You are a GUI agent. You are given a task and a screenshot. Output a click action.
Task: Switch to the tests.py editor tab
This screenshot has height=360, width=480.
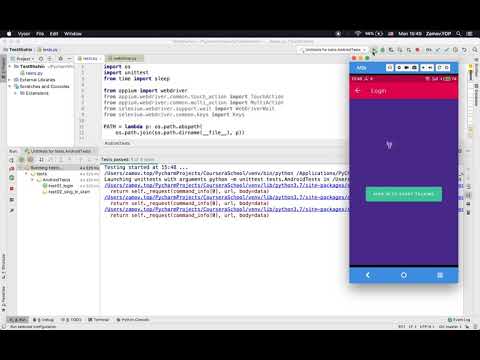(89, 59)
